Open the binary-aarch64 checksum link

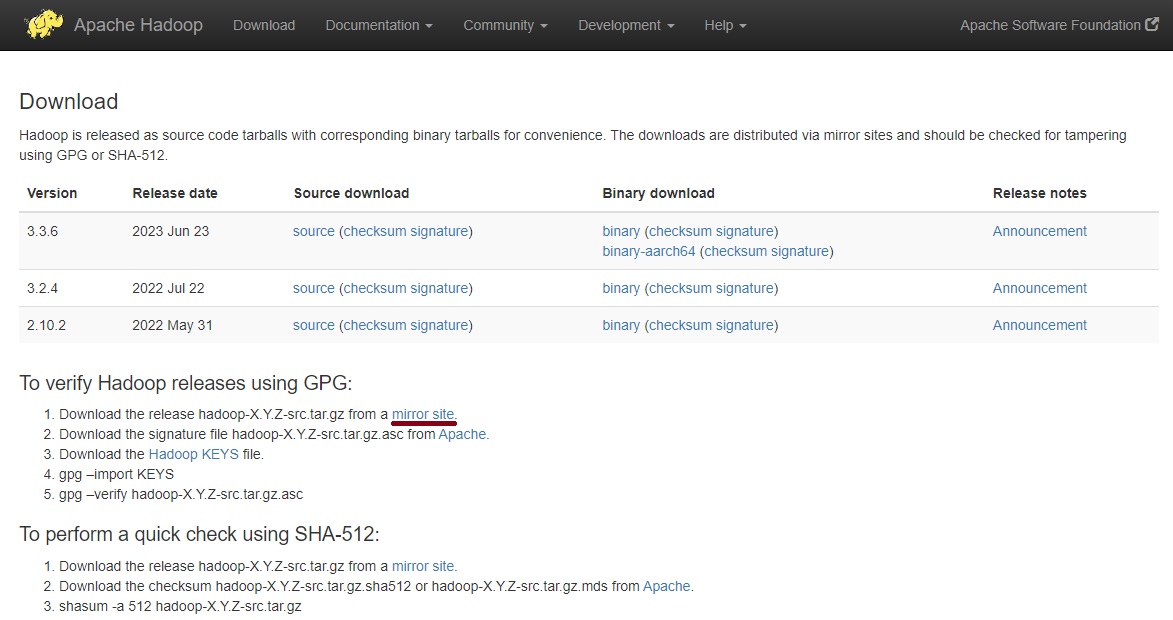pos(735,251)
